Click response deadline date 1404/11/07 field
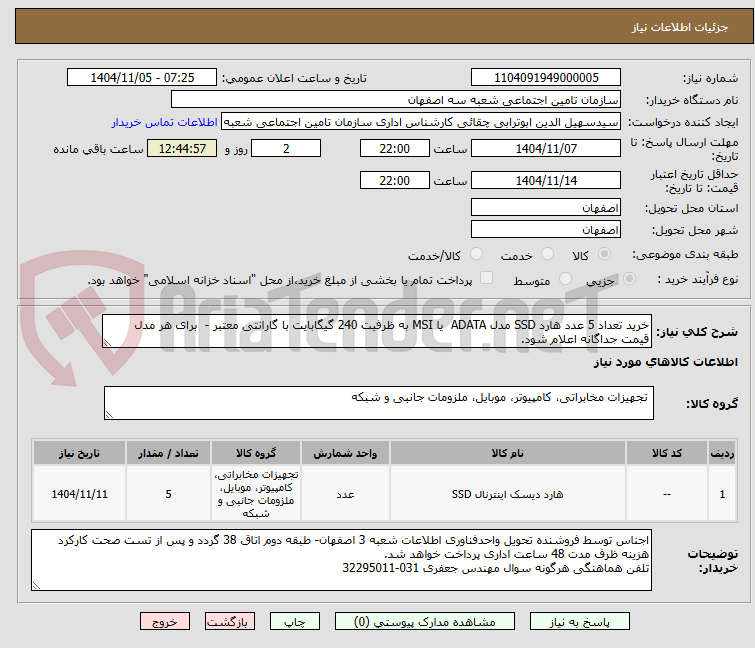Image resolution: width=755 pixels, height=648 pixels. click(546, 148)
